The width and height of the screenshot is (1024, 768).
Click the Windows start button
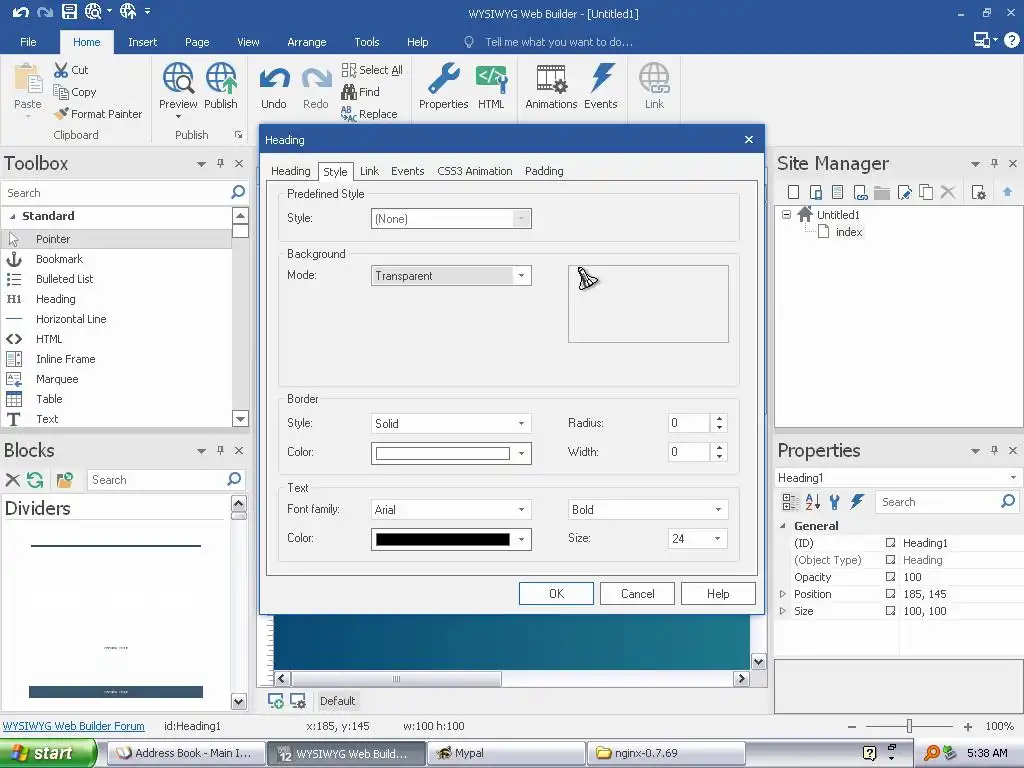click(x=48, y=753)
